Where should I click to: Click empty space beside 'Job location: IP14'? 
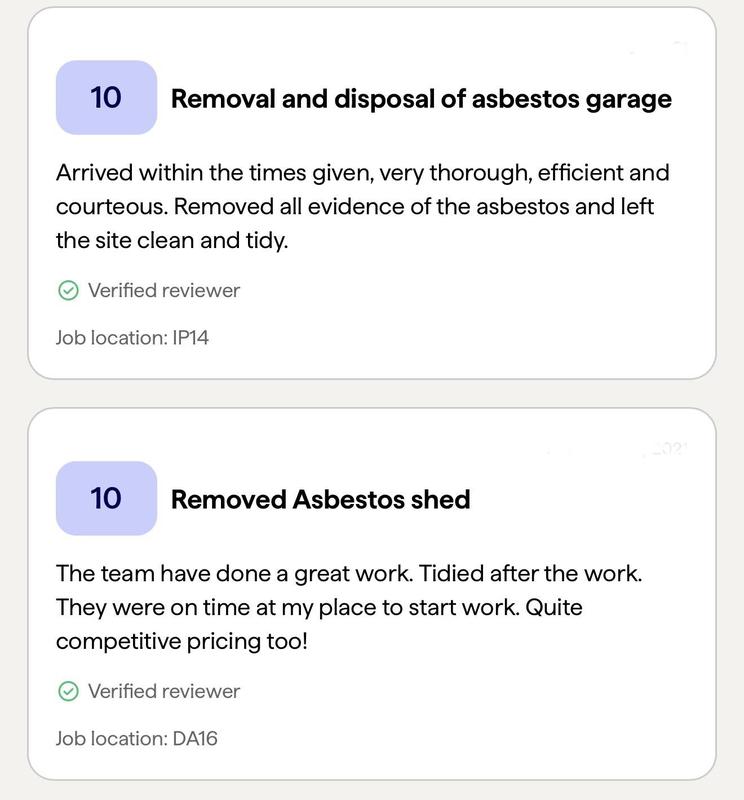point(450,338)
